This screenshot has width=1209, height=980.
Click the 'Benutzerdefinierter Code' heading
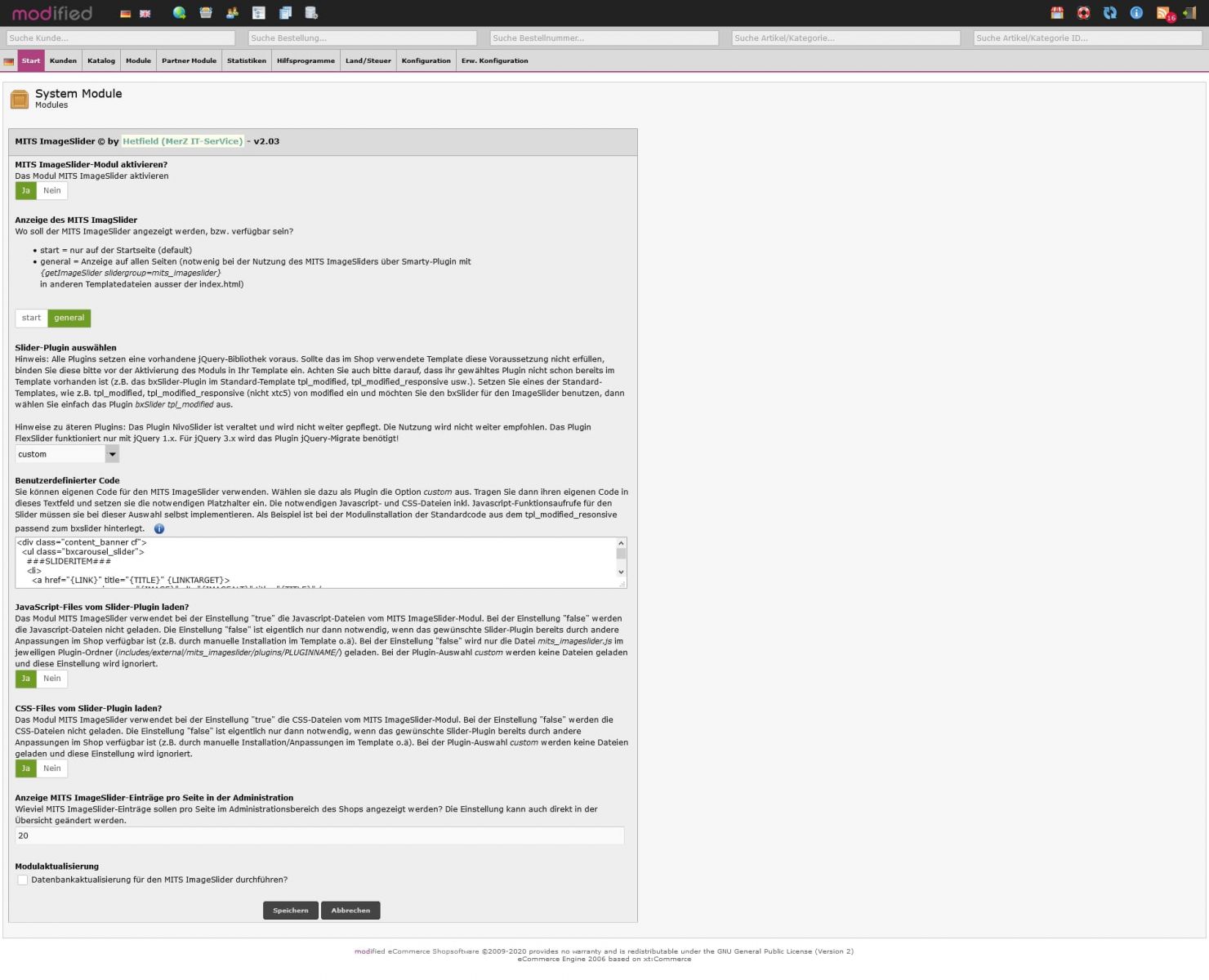[67, 481]
